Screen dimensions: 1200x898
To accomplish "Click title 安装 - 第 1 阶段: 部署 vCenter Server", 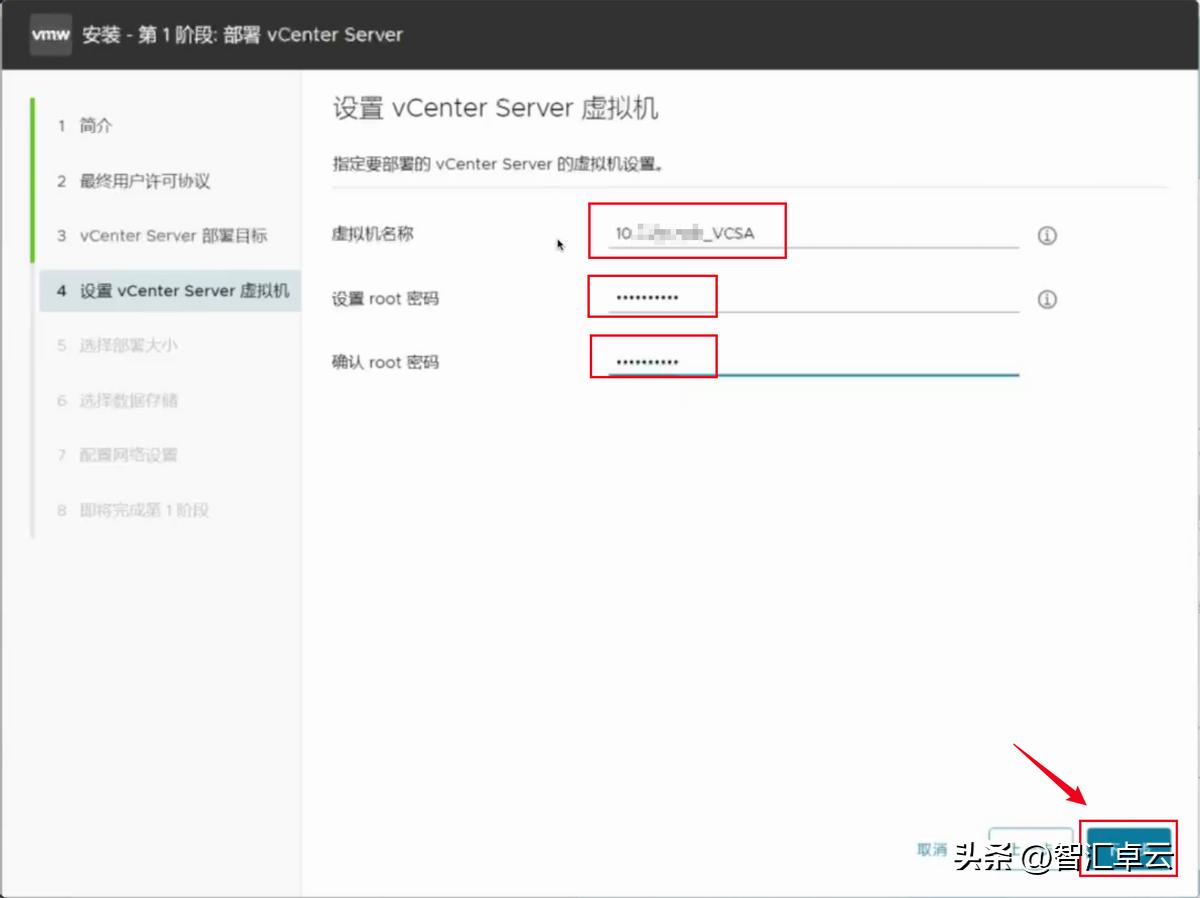I will pos(243,35).
